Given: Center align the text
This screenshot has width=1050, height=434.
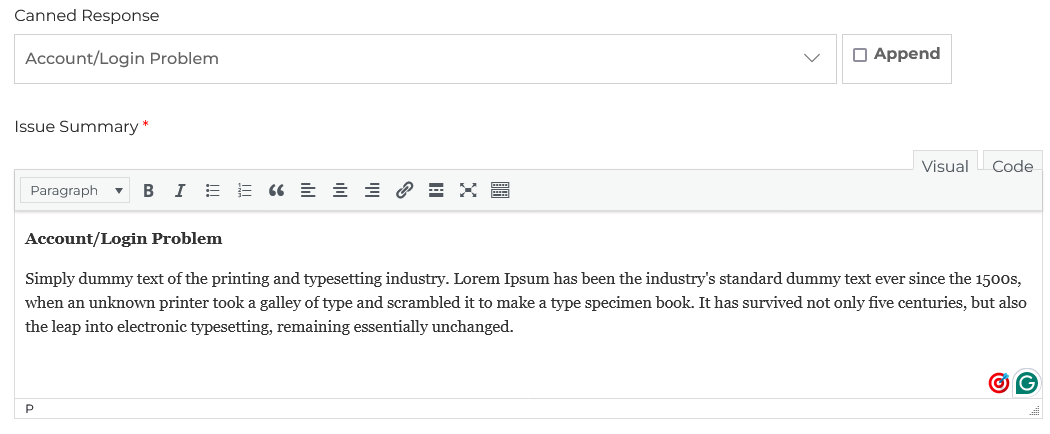Looking at the screenshot, I should (x=340, y=190).
